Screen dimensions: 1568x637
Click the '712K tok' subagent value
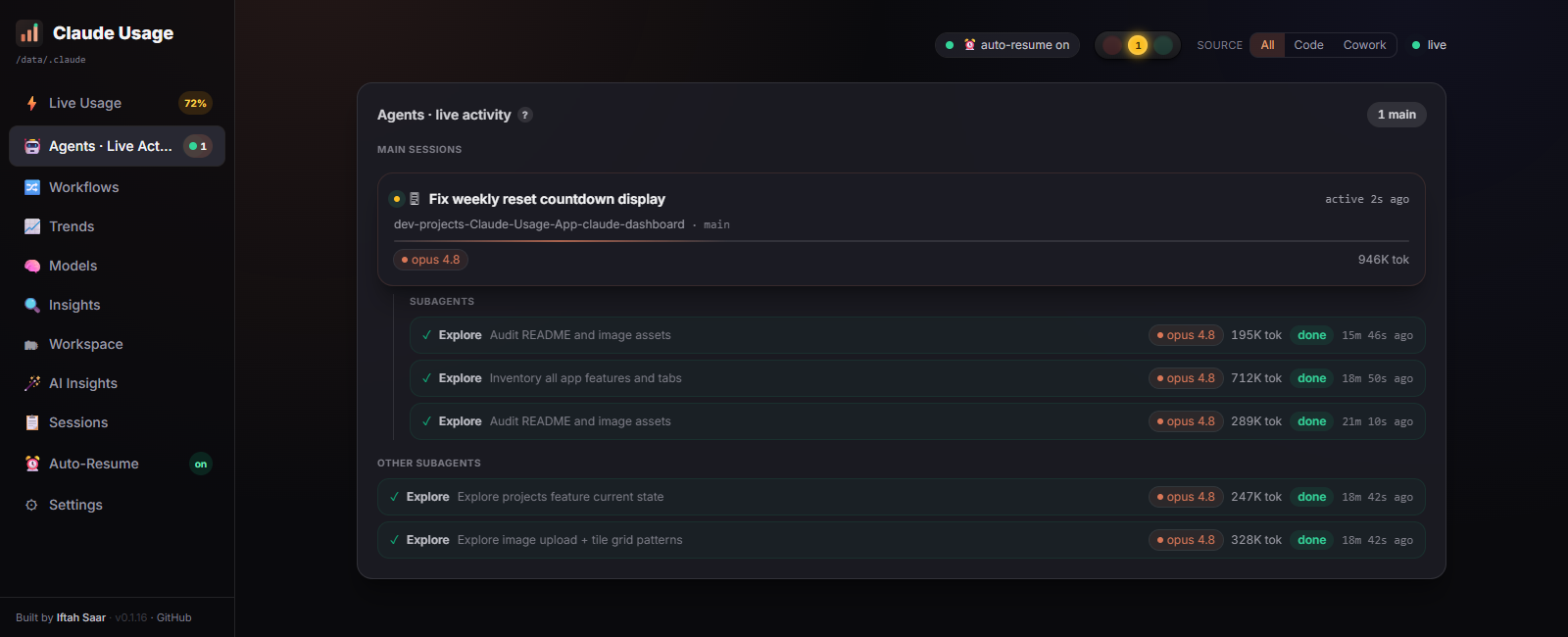coord(1256,378)
